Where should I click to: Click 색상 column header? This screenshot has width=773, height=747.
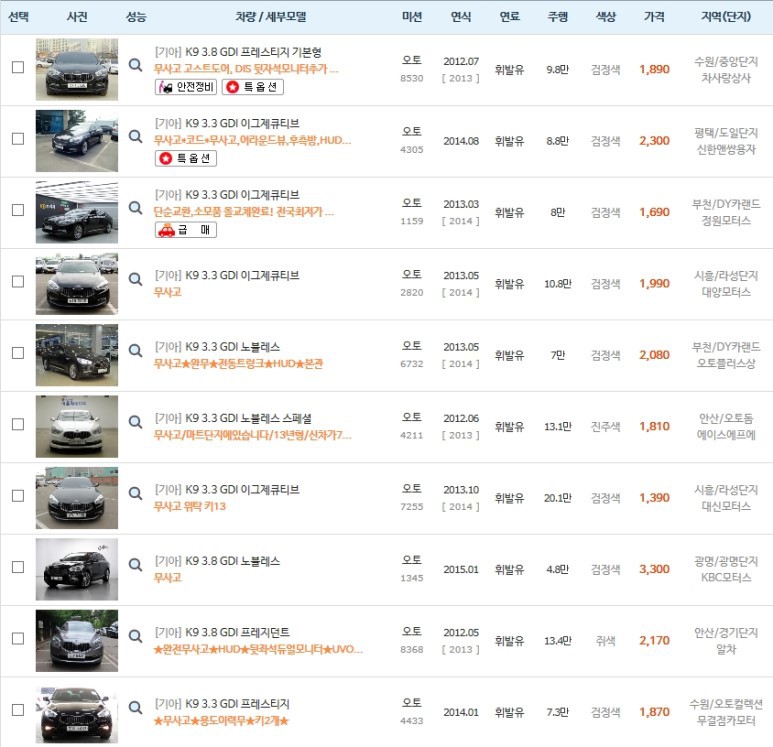tap(605, 17)
